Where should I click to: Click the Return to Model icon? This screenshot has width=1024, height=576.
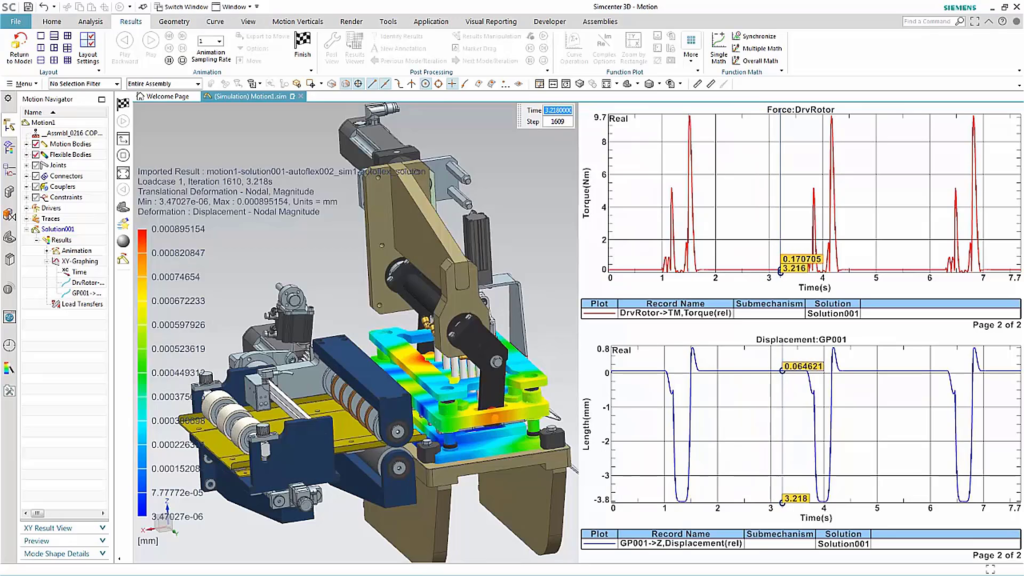[19, 47]
